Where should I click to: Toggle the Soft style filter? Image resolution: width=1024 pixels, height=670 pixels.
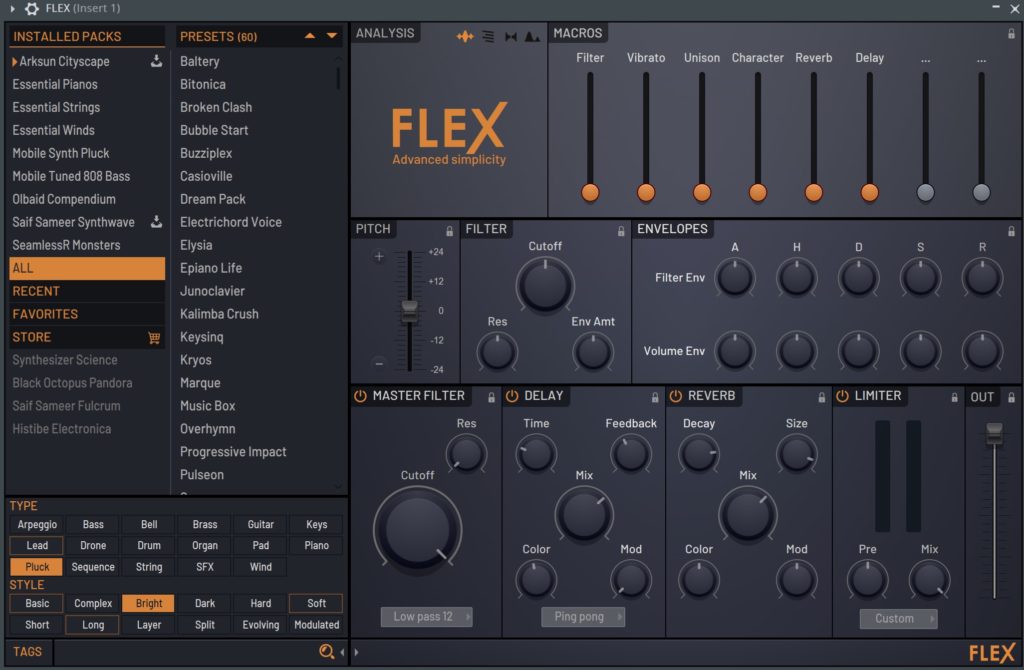coord(316,603)
